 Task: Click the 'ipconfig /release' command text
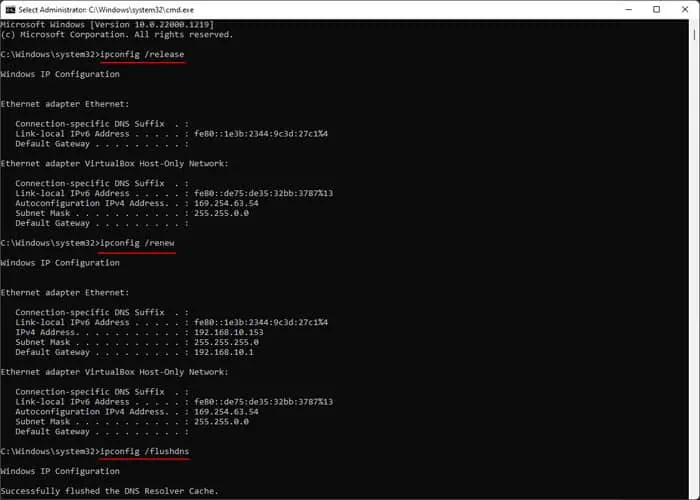point(142,54)
